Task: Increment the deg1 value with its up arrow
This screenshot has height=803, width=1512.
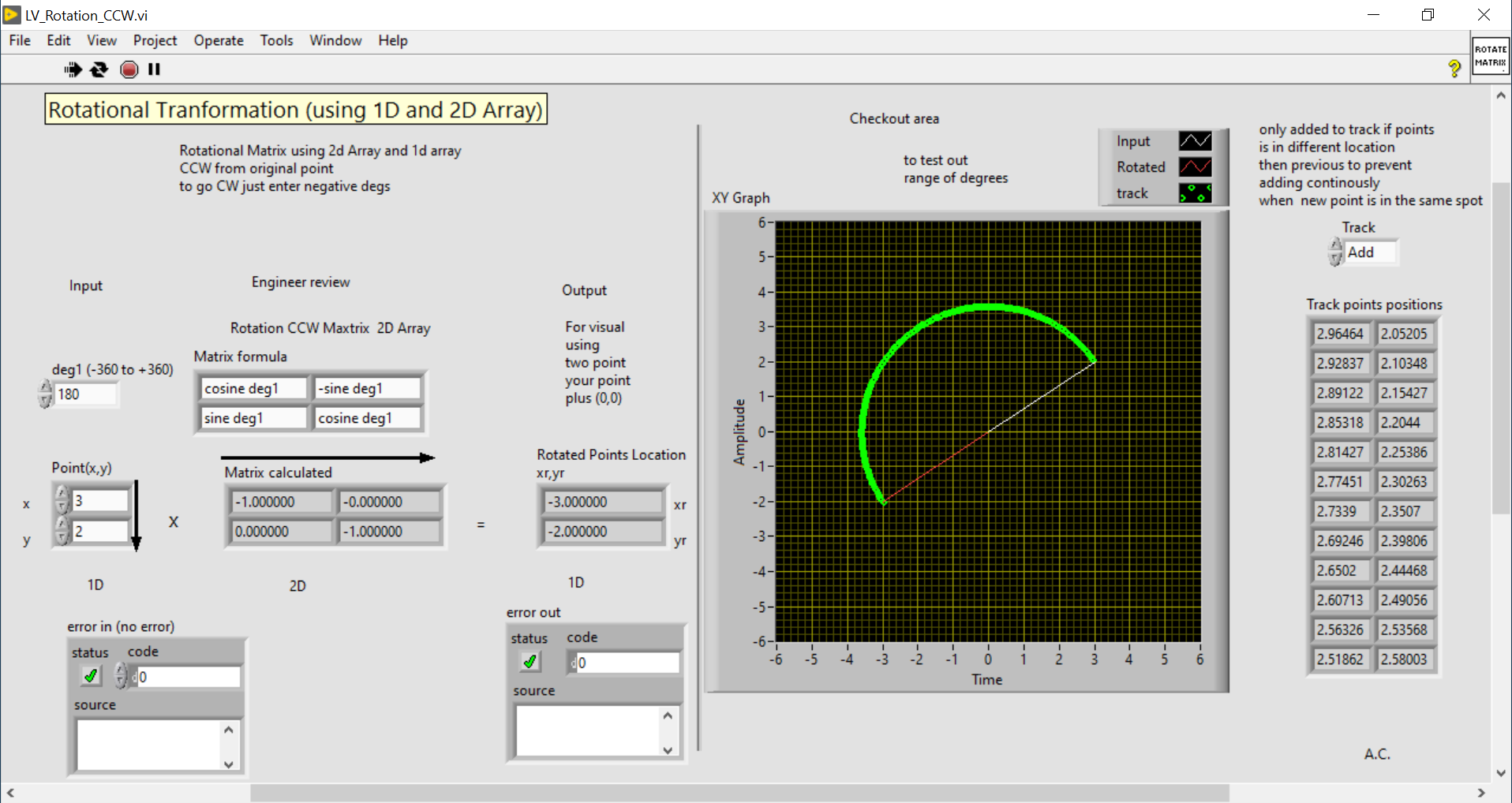Action: pos(45,388)
